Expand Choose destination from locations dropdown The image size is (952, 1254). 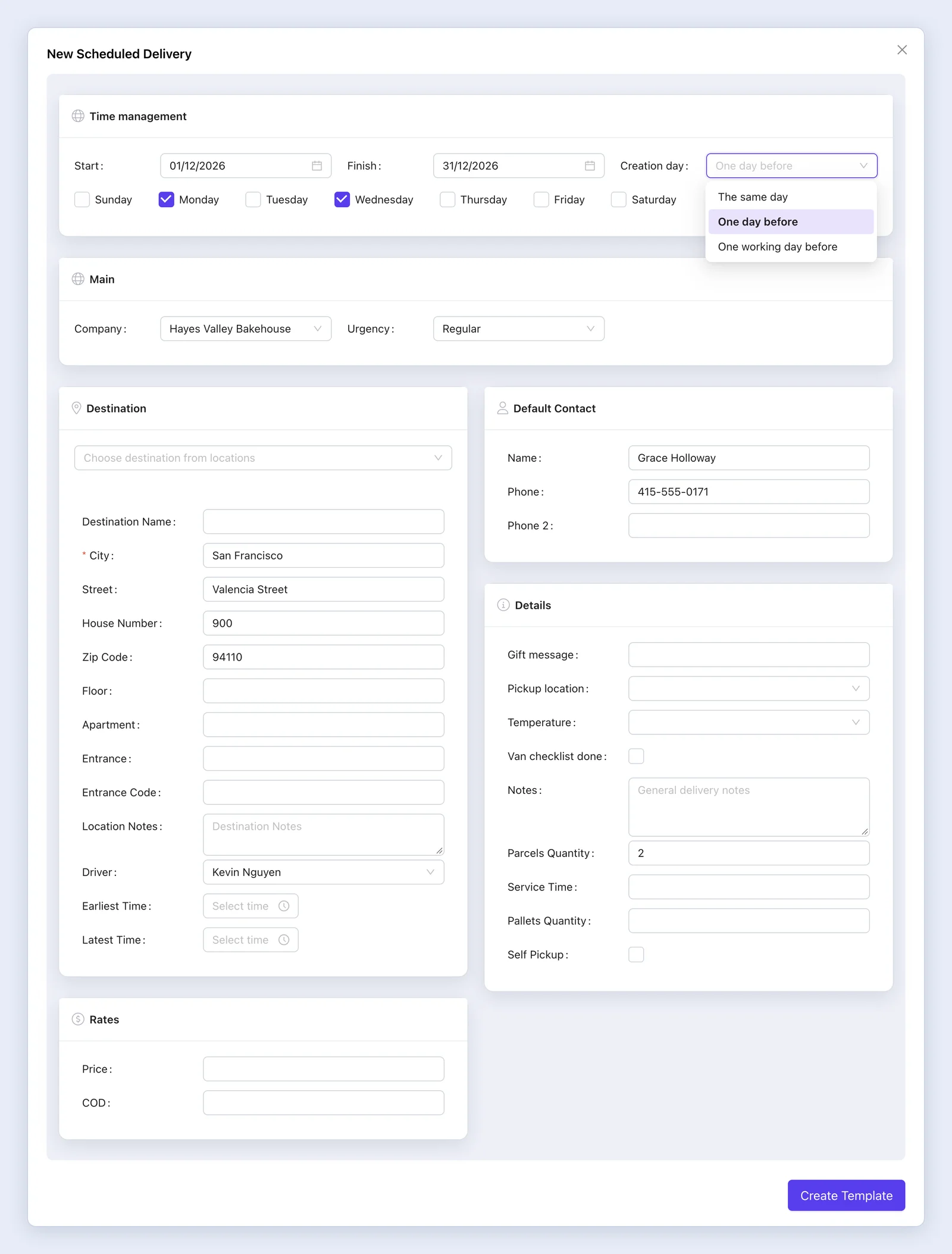[263, 458]
